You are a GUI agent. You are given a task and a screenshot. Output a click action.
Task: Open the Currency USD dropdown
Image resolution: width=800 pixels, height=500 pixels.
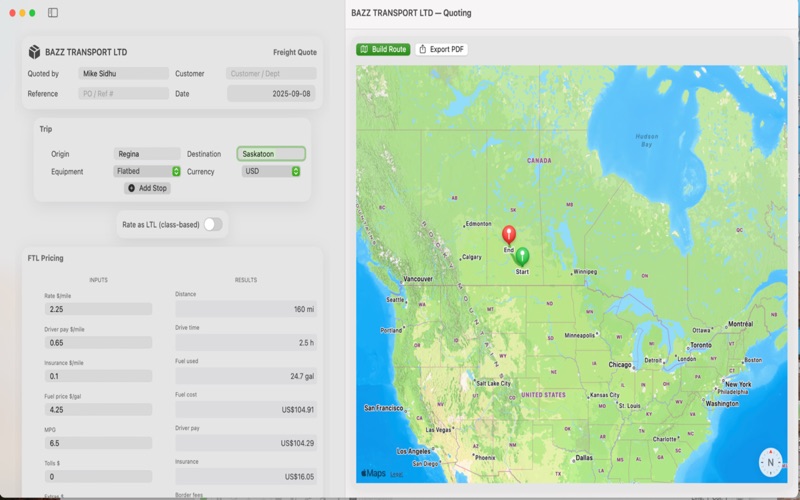[271, 171]
